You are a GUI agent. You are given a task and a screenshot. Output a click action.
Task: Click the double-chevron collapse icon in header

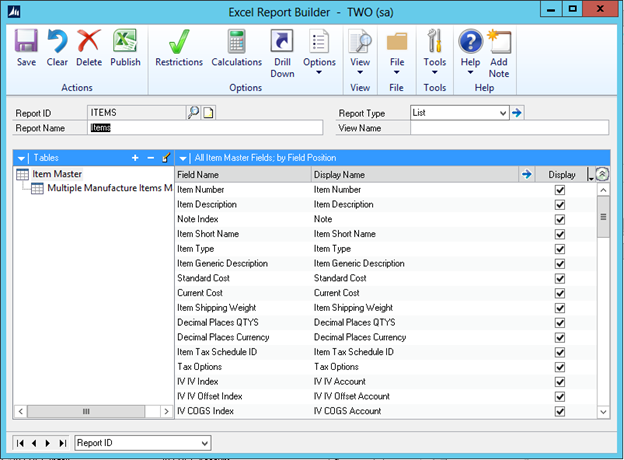tap(602, 174)
